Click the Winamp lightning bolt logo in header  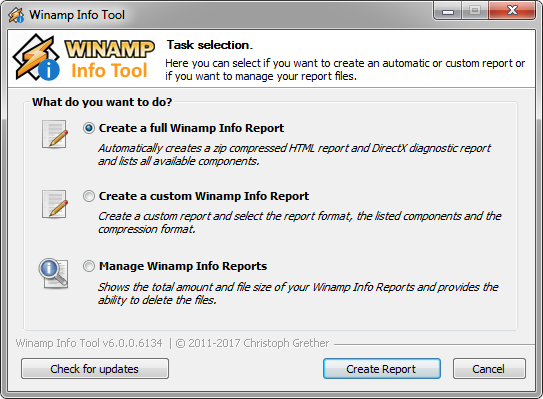[x=36, y=57]
